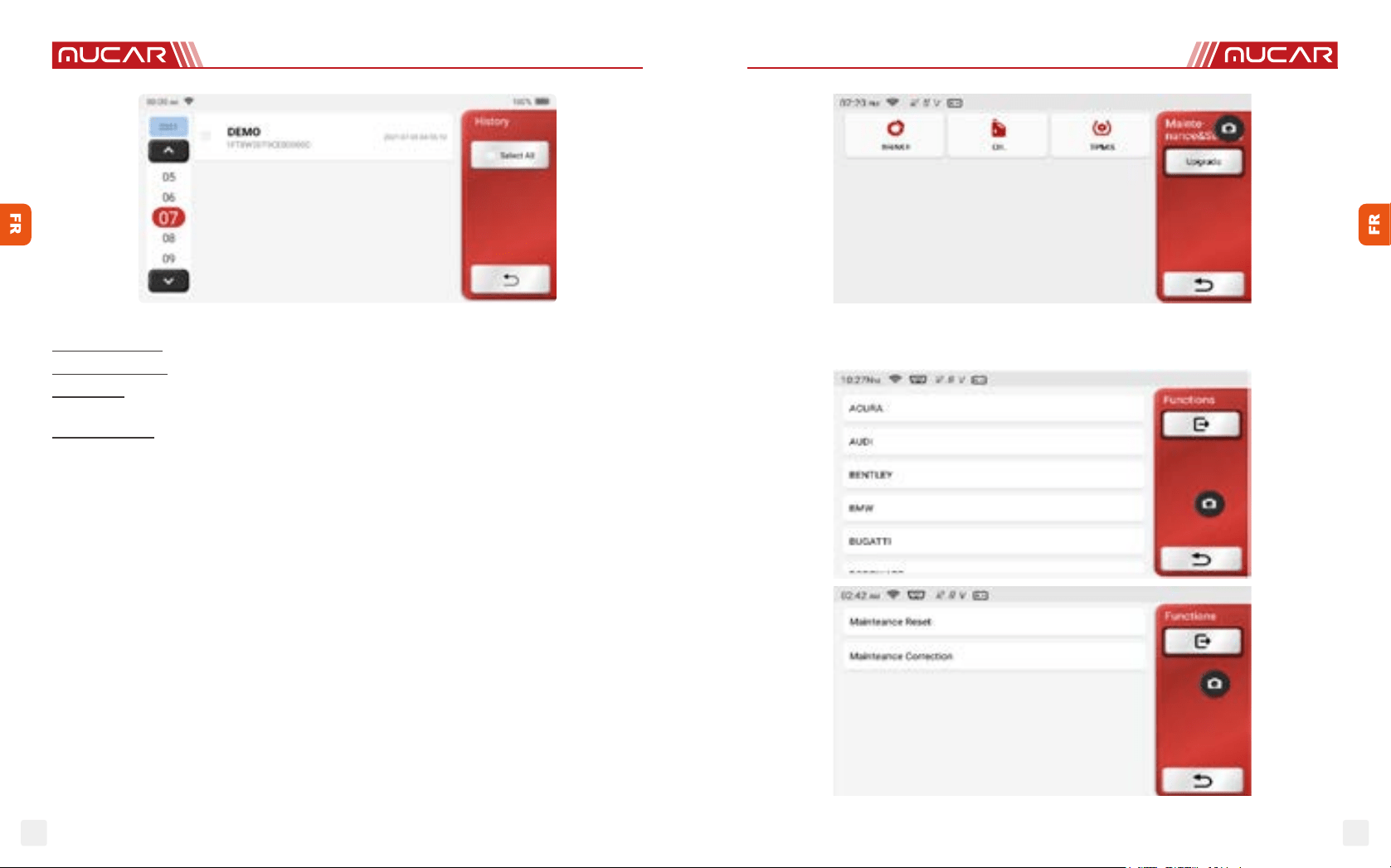This screenshot has height=868, width=1391.
Task: Choose AUDI from the brand list
Action: coord(994,442)
